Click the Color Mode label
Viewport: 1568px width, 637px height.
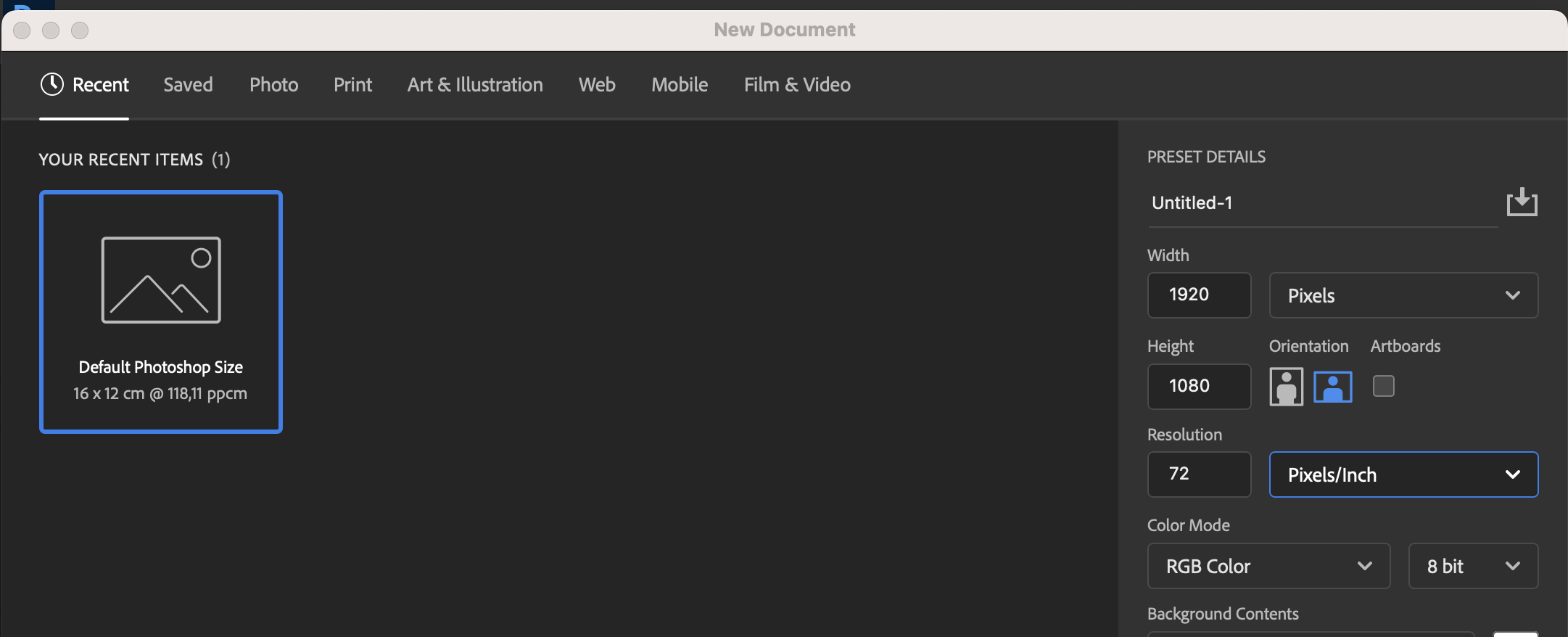[x=1188, y=525]
